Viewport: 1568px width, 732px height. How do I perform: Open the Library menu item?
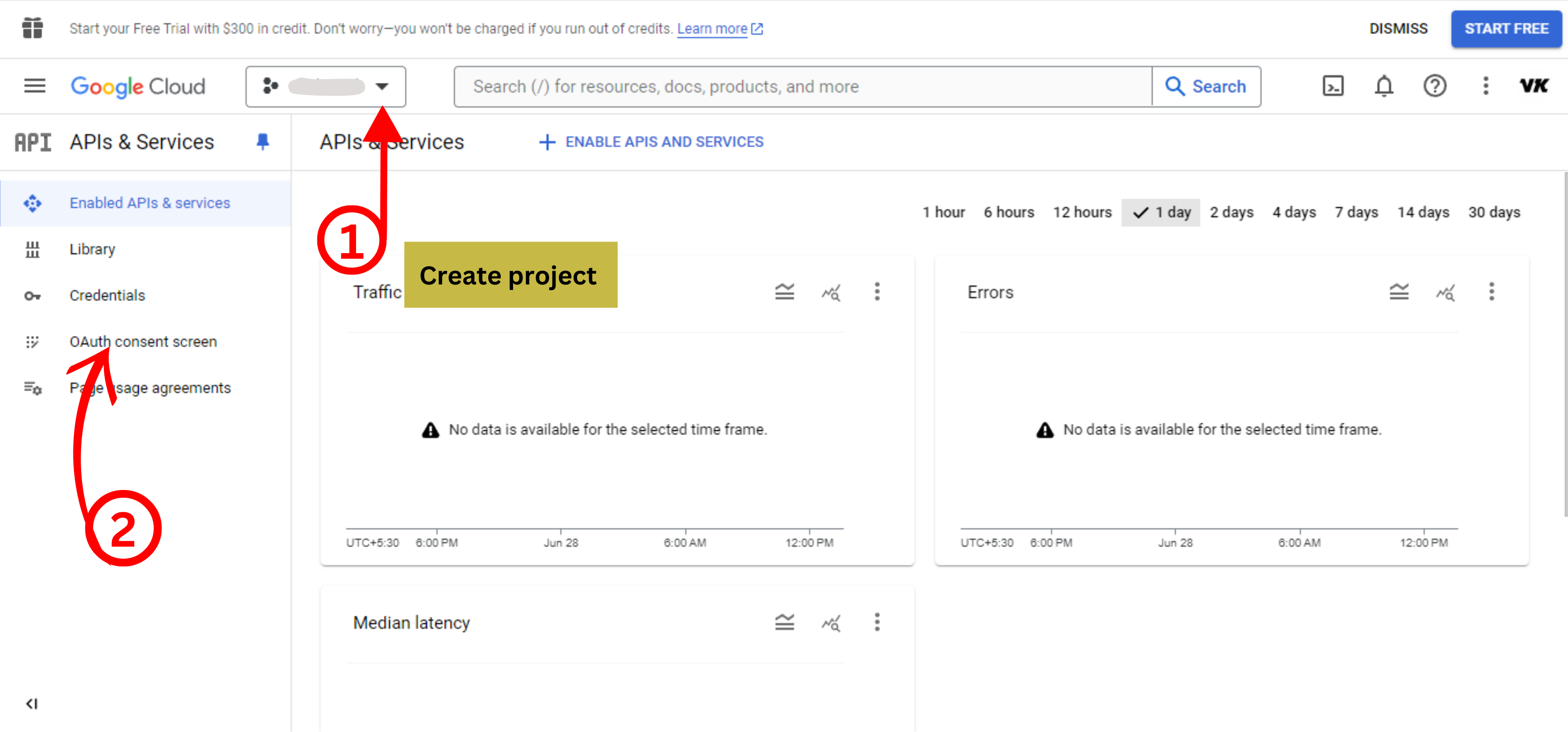146,249
